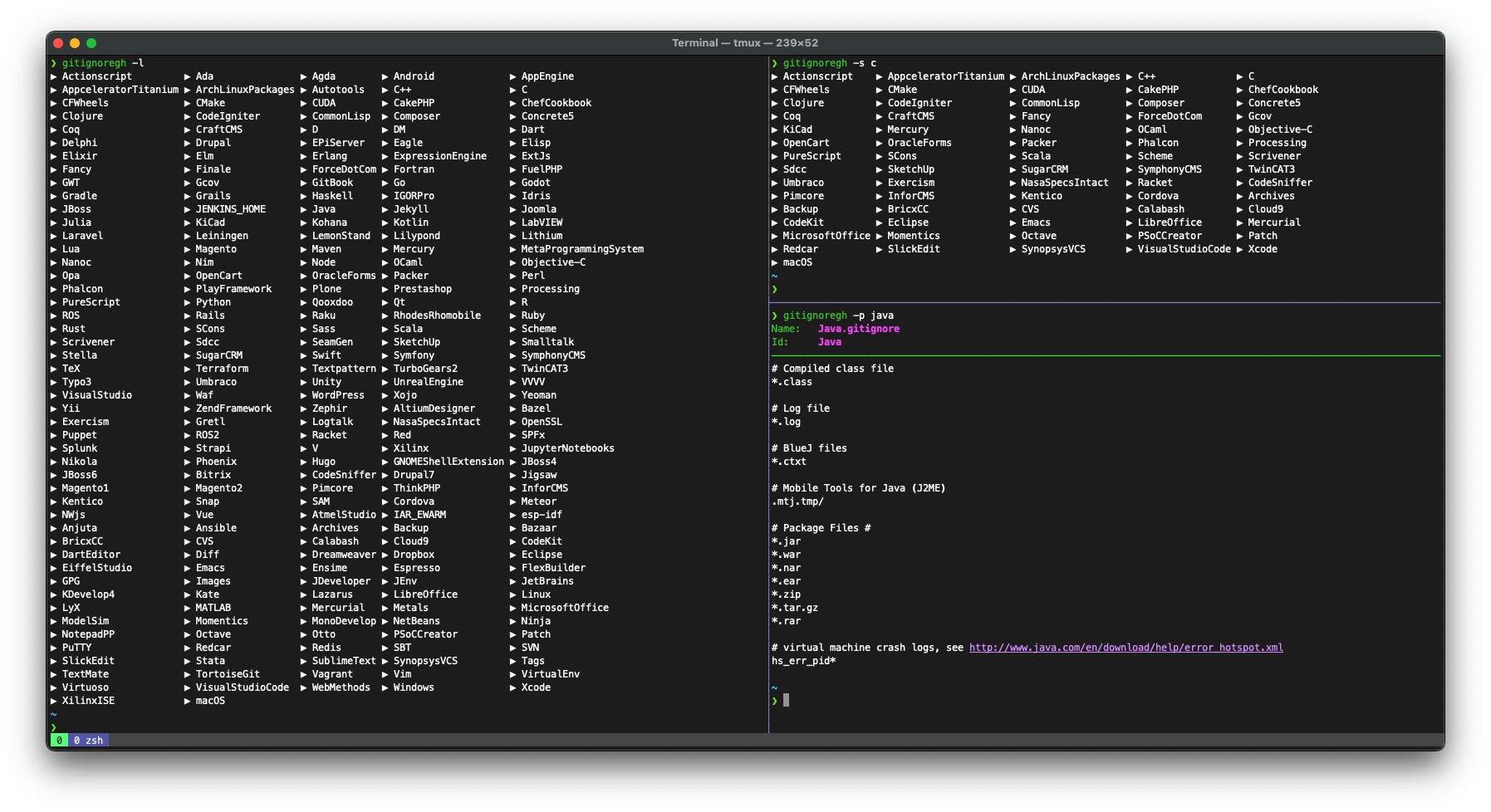Click the 'Vim' template entry
Viewport: 1491px width, 812px height.
coord(402,674)
